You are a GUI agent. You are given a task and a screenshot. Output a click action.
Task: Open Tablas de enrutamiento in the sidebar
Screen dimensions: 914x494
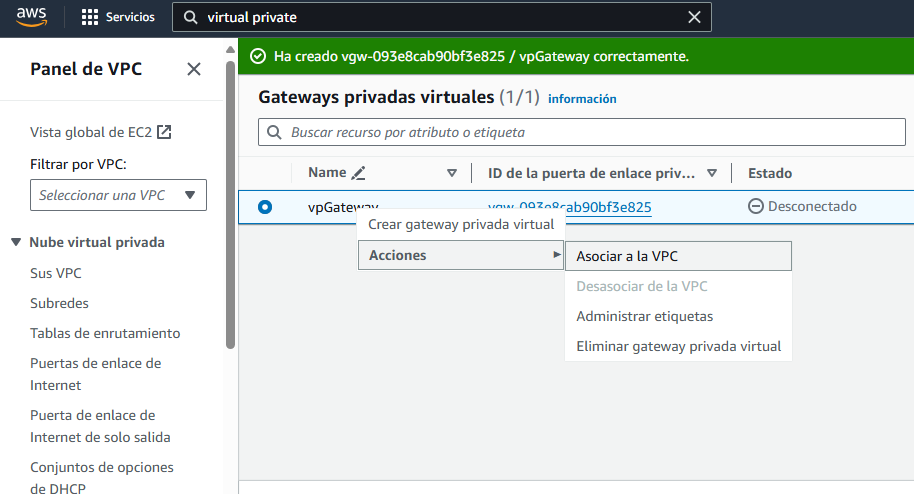(x=105, y=333)
